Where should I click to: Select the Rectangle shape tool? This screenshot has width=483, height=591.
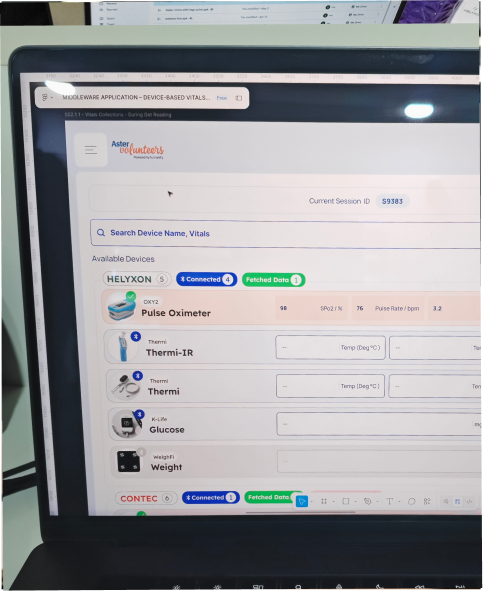point(346,501)
